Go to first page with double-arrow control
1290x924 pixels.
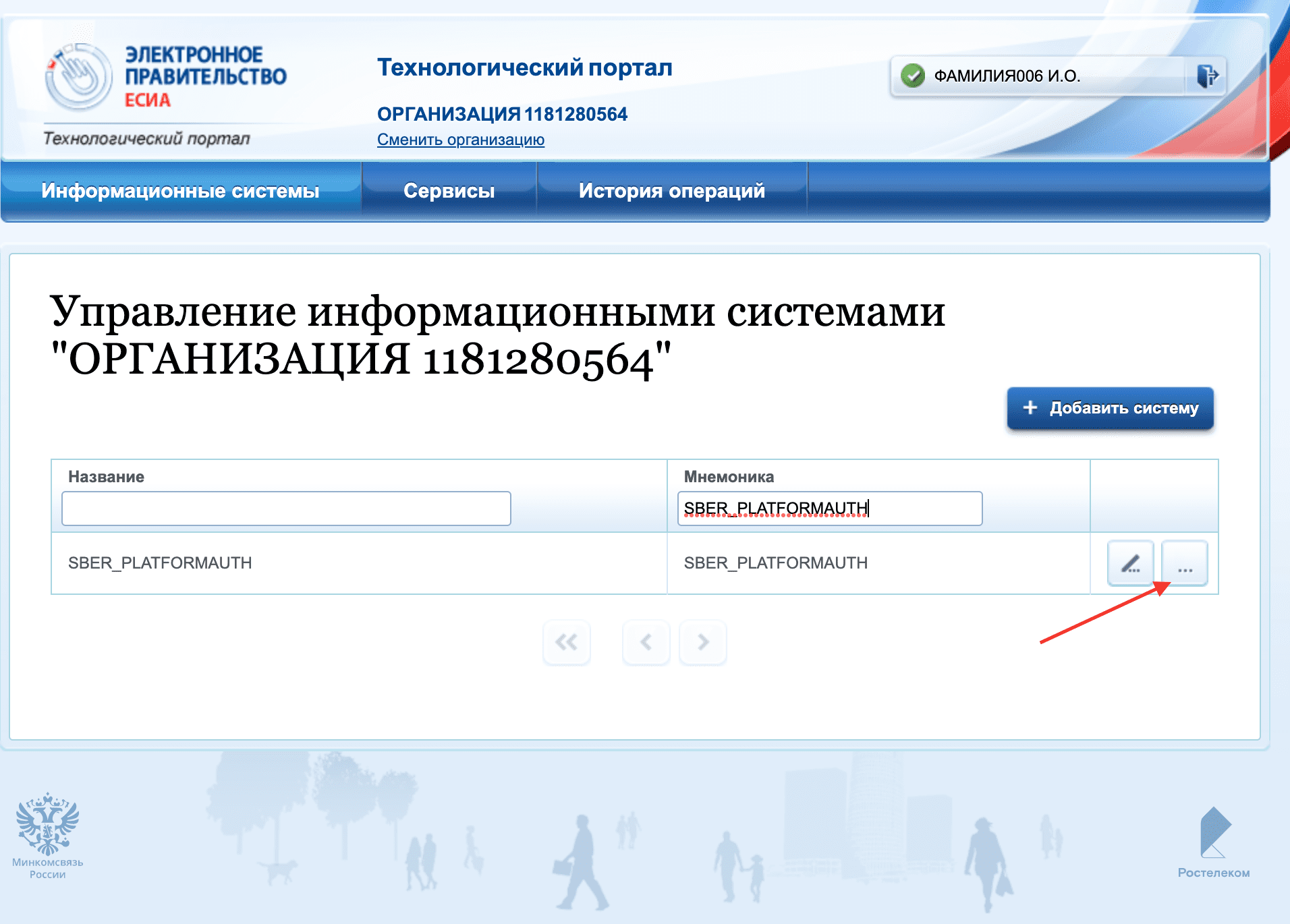coord(566,642)
